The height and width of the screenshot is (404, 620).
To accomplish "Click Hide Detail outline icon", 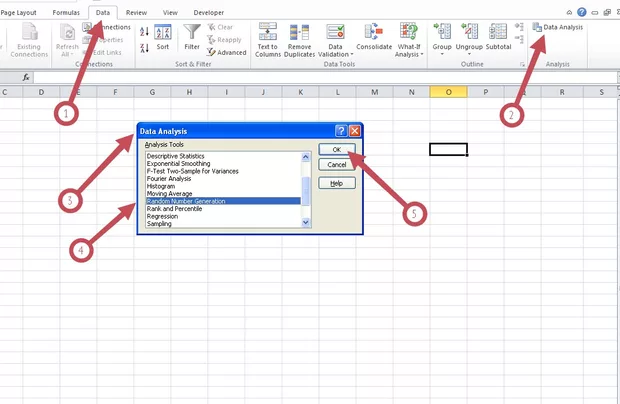I will [x=519, y=39].
